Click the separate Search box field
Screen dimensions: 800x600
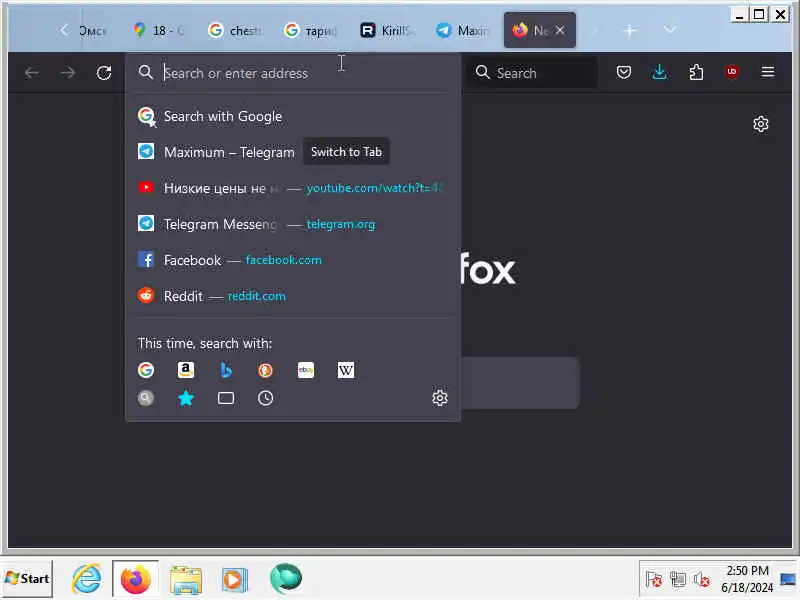tap(532, 73)
